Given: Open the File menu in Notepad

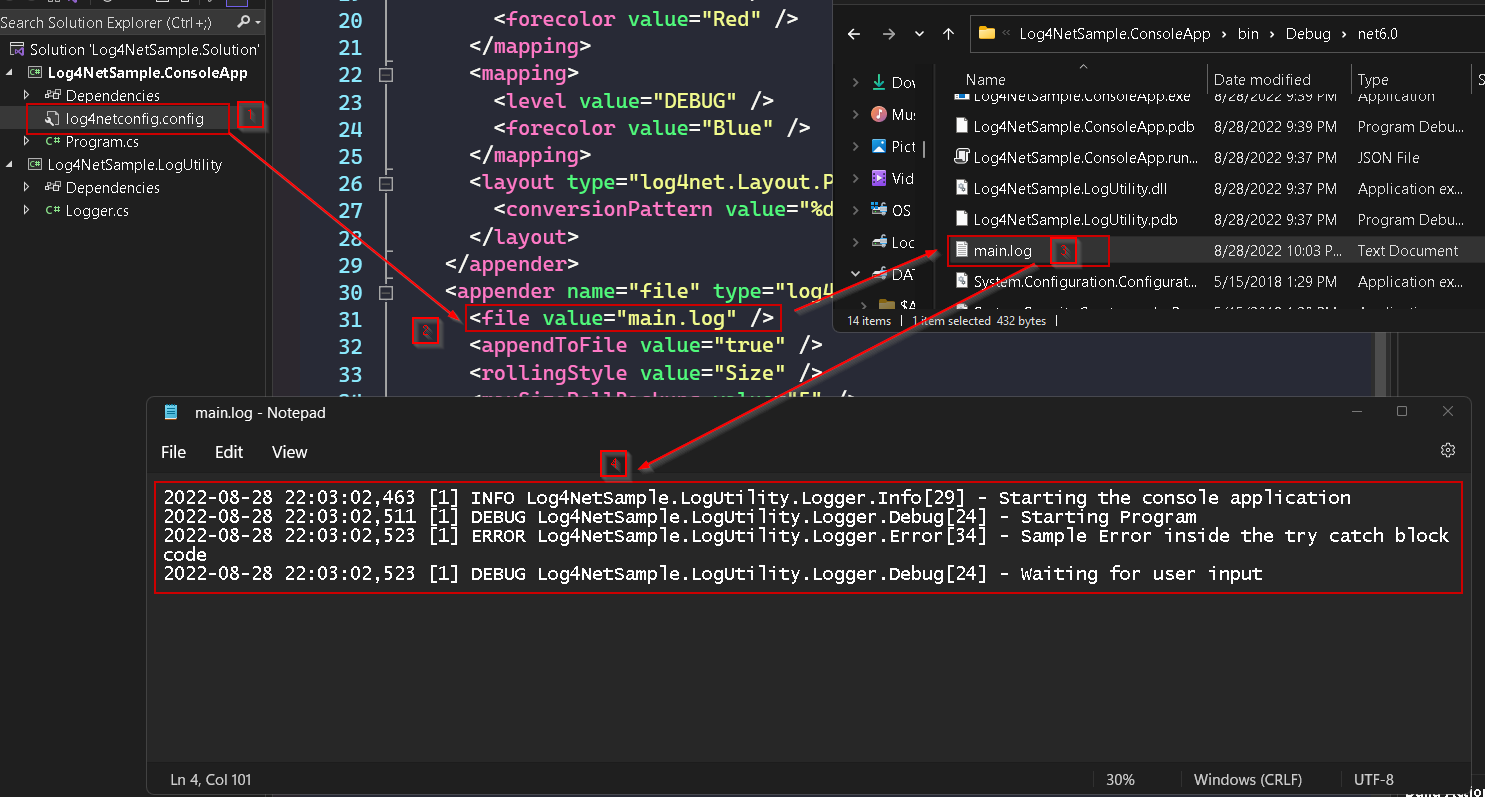Looking at the screenshot, I should [173, 452].
